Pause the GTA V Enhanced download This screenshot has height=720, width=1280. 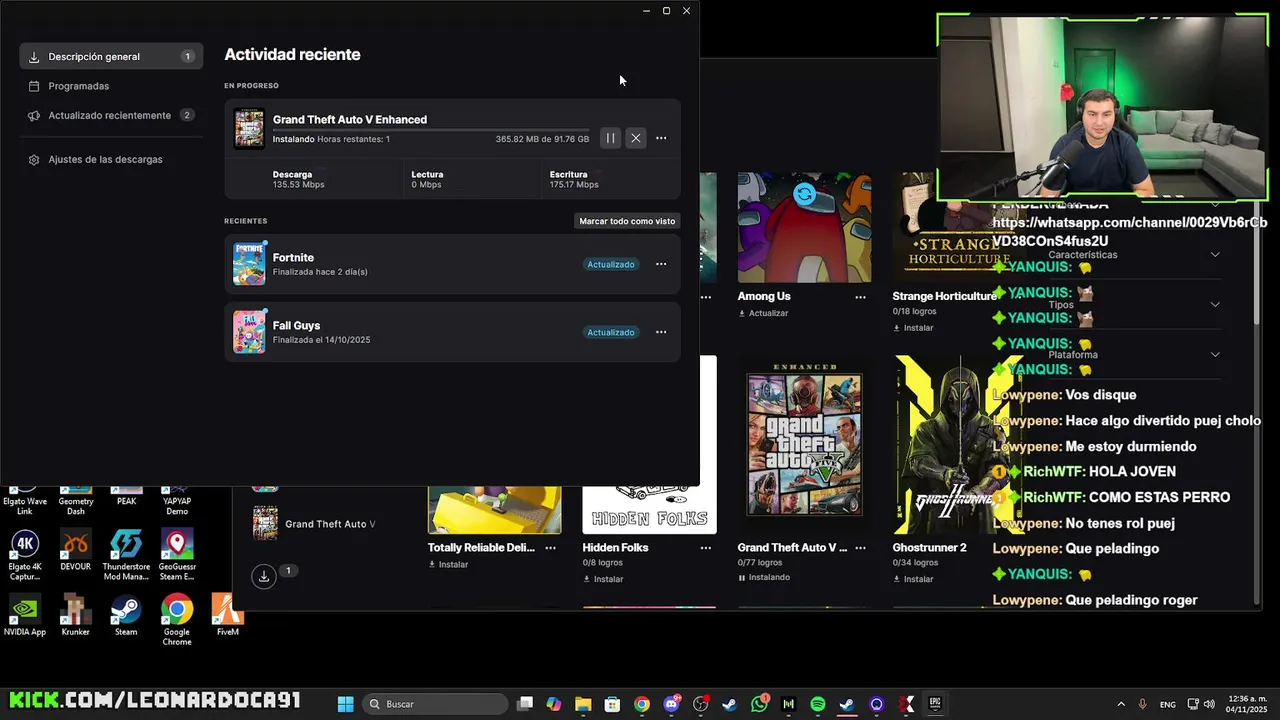[610, 138]
